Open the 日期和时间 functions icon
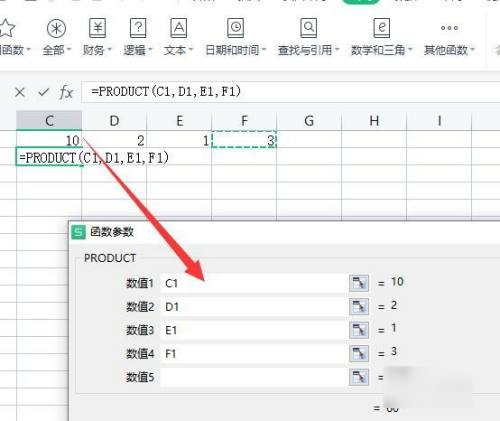Viewport: 500px width, 421px height. tap(236, 28)
